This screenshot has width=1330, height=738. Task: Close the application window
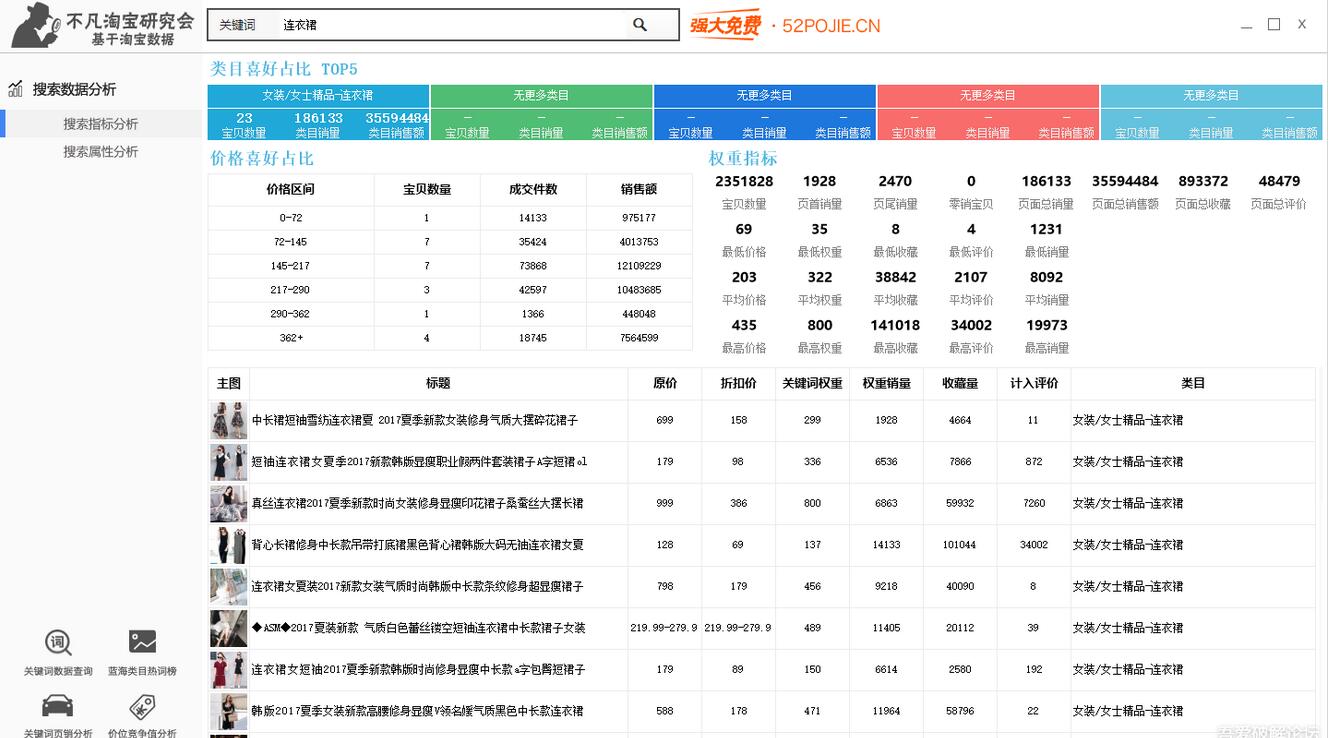[1302, 25]
